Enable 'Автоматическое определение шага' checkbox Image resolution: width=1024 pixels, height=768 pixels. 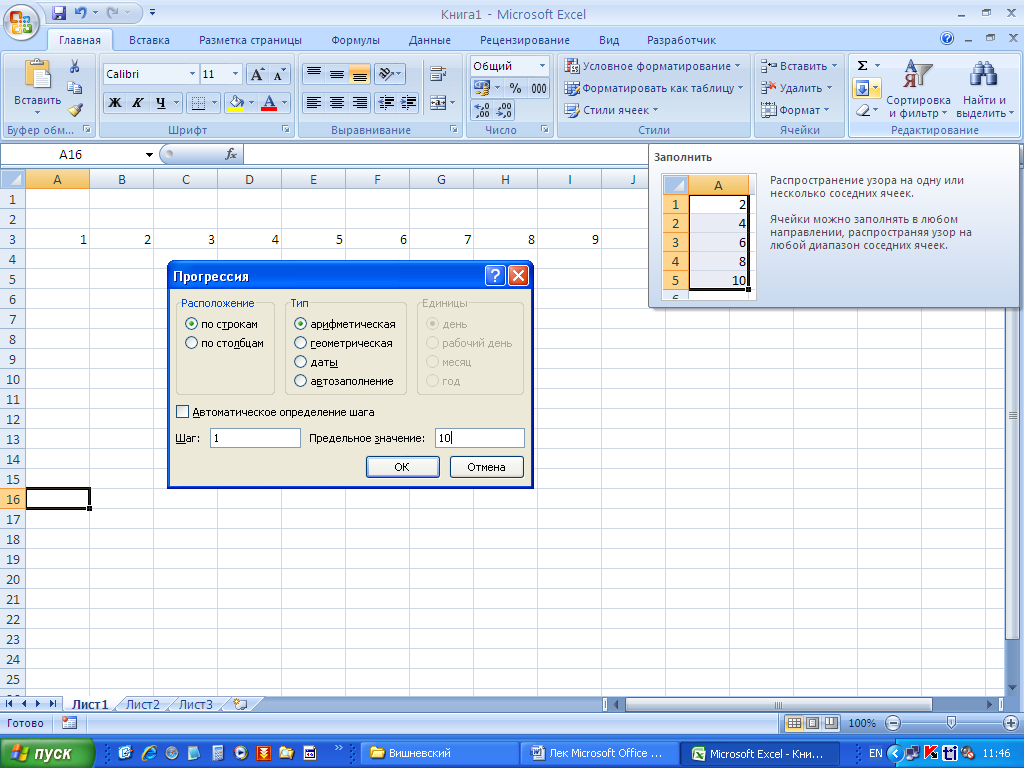coord(183,412)
